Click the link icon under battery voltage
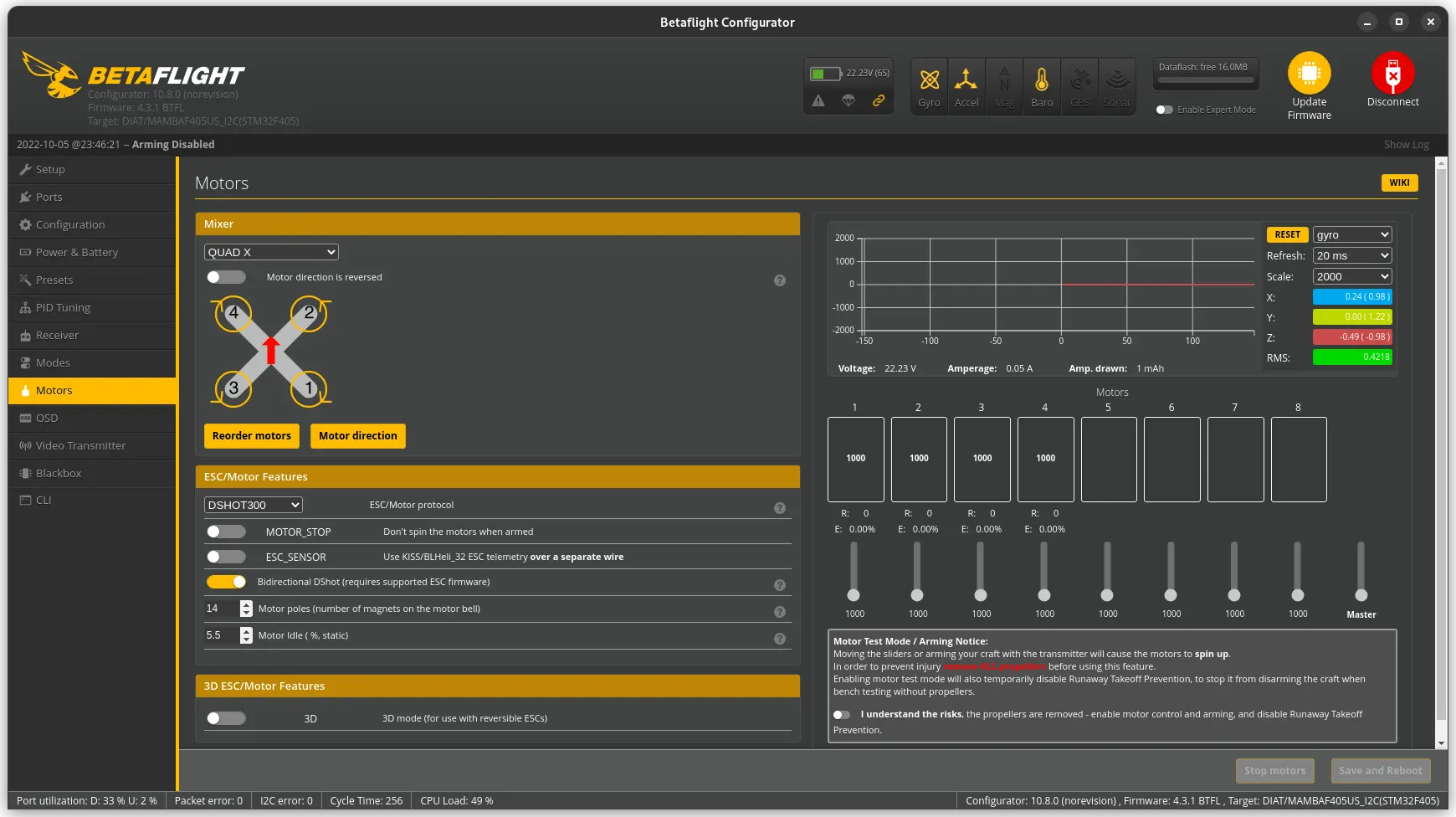 tap(879, 100)
